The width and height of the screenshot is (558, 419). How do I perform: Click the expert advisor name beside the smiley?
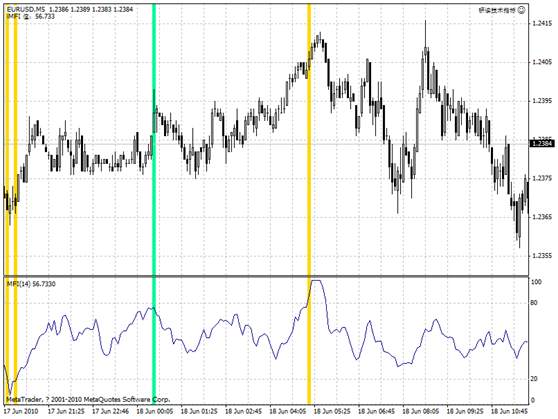(498, 10)
